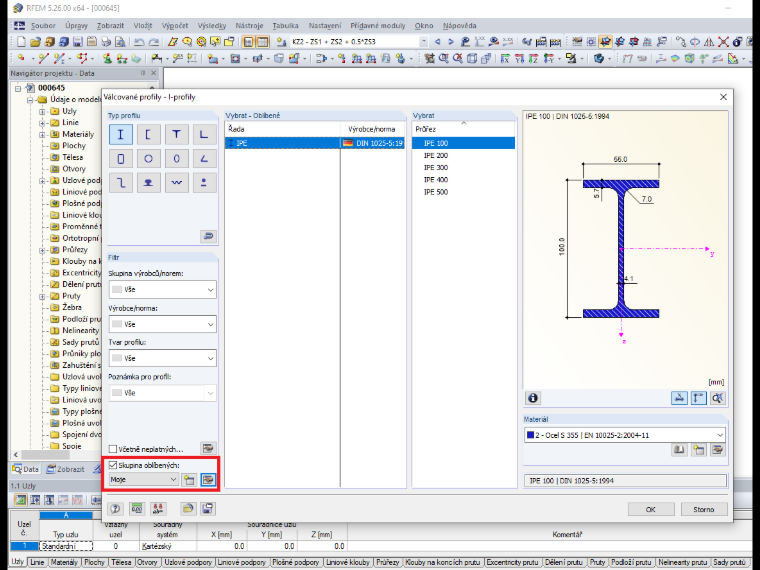Switch to the Pruty table tab
760x570 pixels.
(597, 562)
